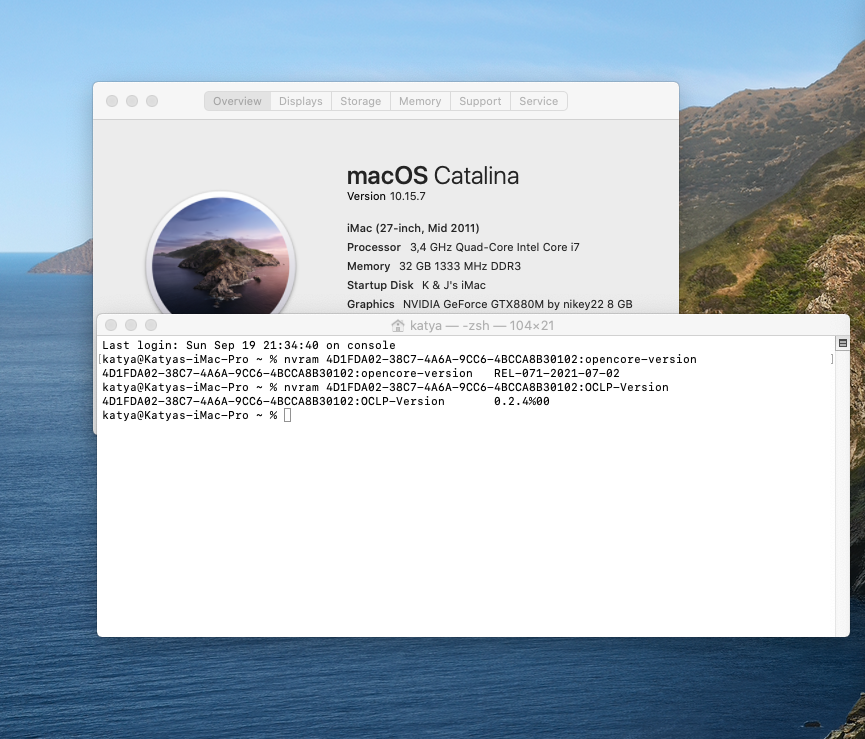
Task: Click the Graphics 'NVIDIA GeForce GTX880M' line
Action: click(x=490, y=304)
